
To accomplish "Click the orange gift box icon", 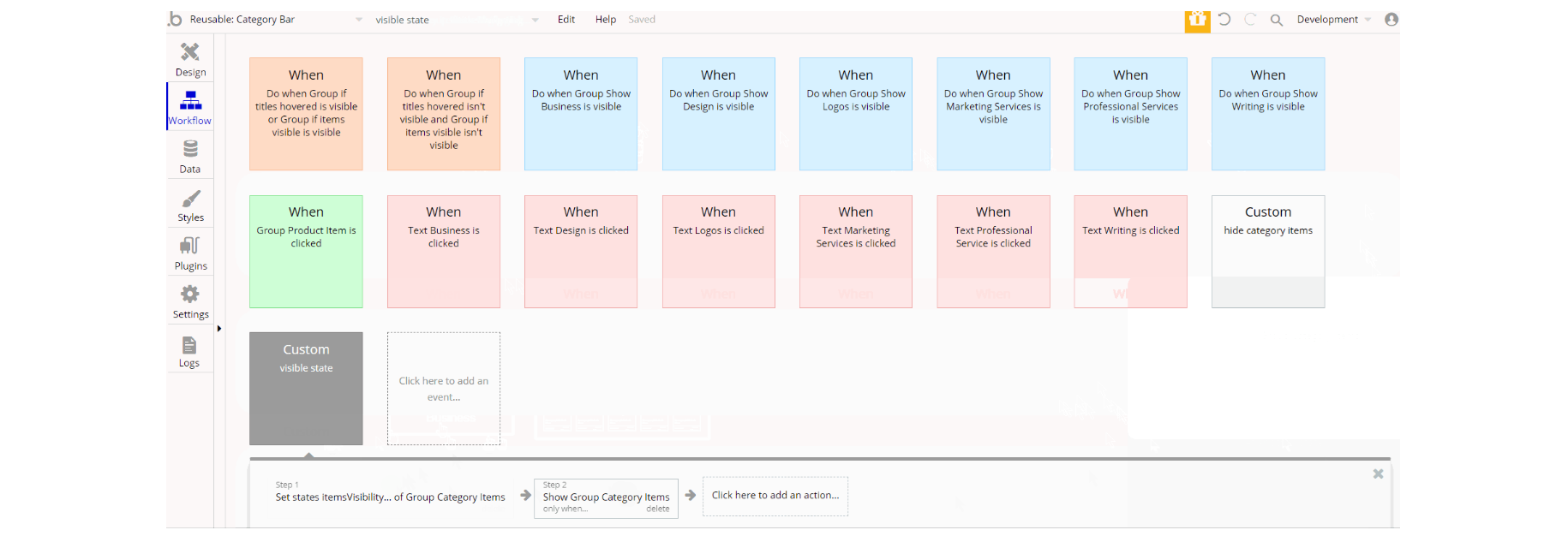I will click(x=1197, y=20).
